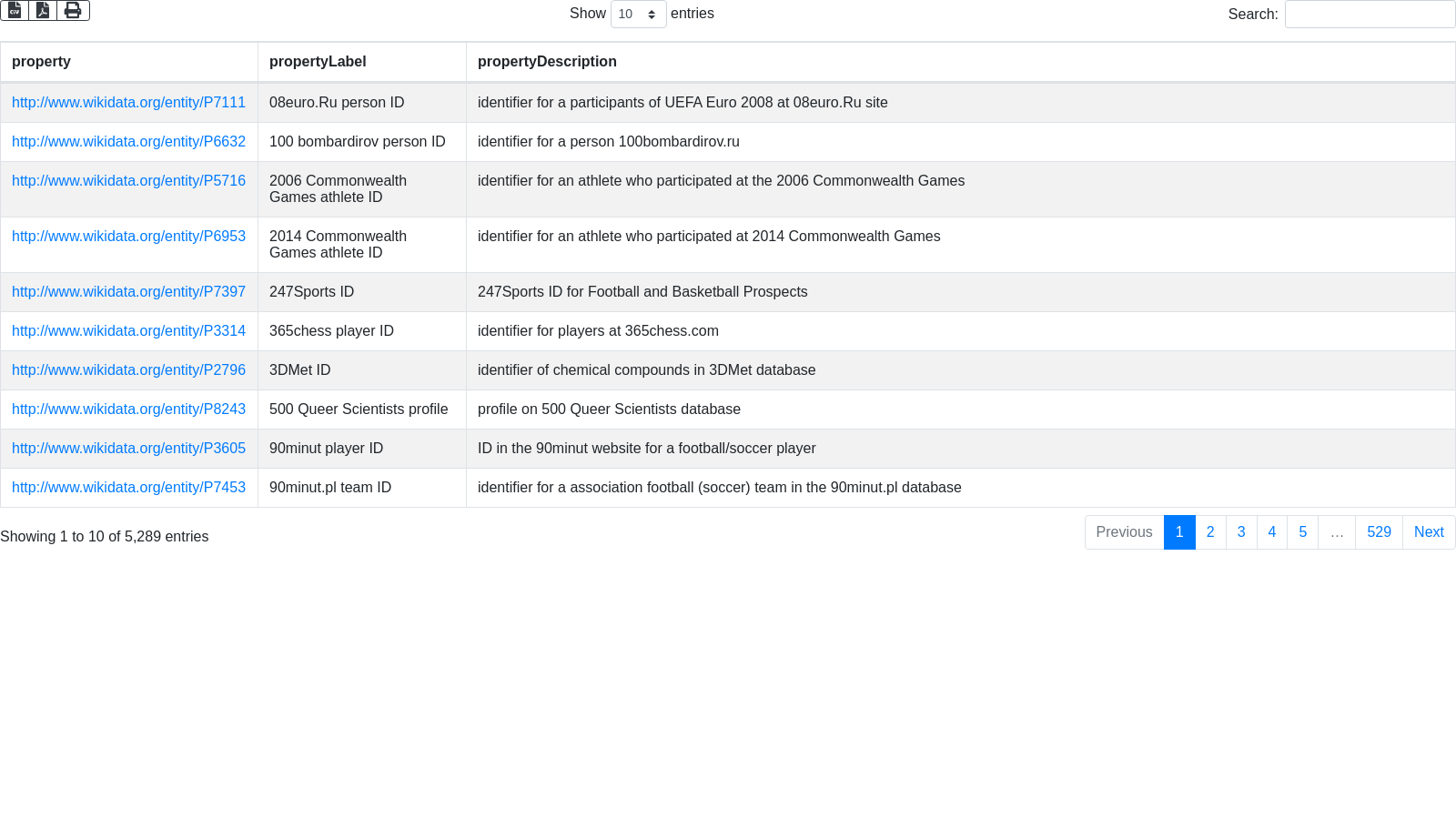Open the Wikidata P7111 entity link
1456x819 pixels.
(128, 103)
